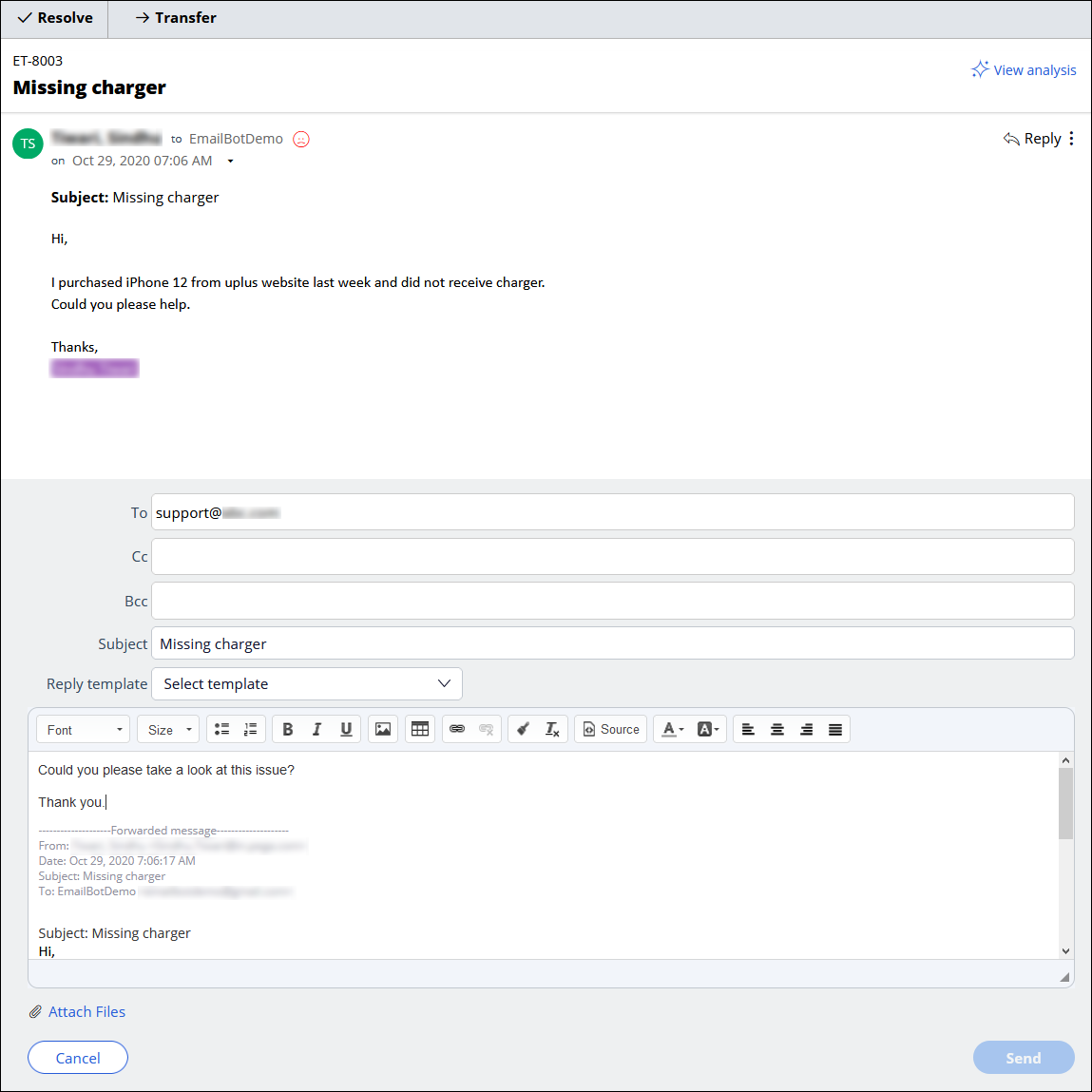
Task: Toggle underline text formatting
Action: tap(346, 729)
